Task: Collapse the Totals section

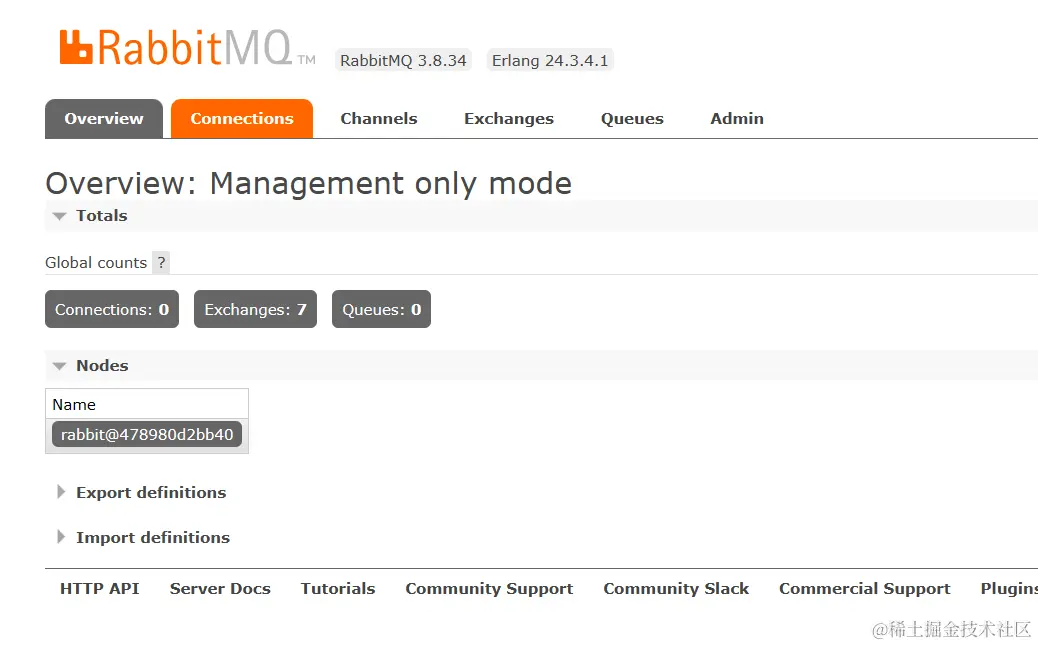Action: coord(101,216)
